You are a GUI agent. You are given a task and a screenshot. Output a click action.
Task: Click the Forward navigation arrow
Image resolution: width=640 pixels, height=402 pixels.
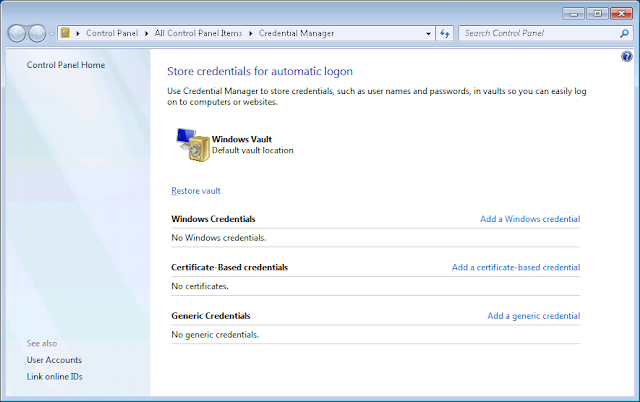(37, 33)
